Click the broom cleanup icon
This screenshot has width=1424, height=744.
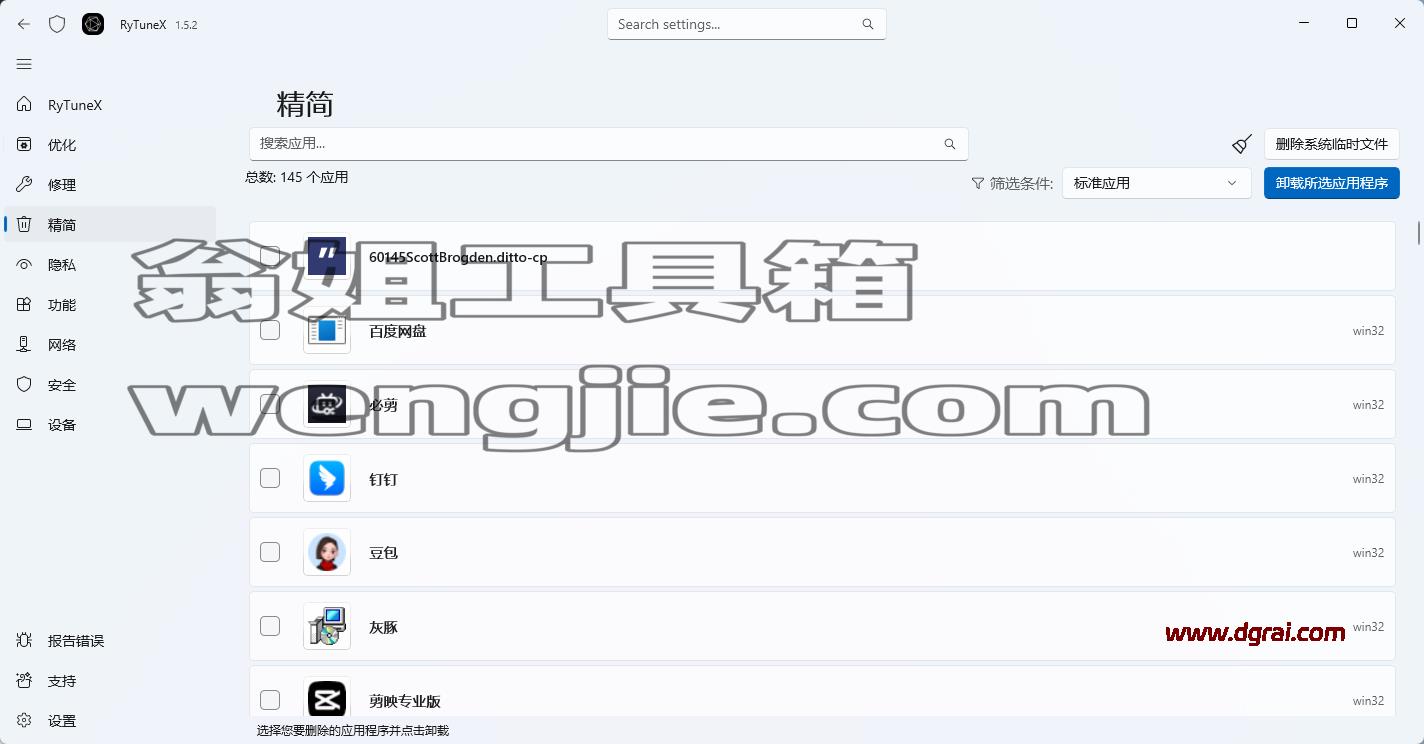[1242, 144]
